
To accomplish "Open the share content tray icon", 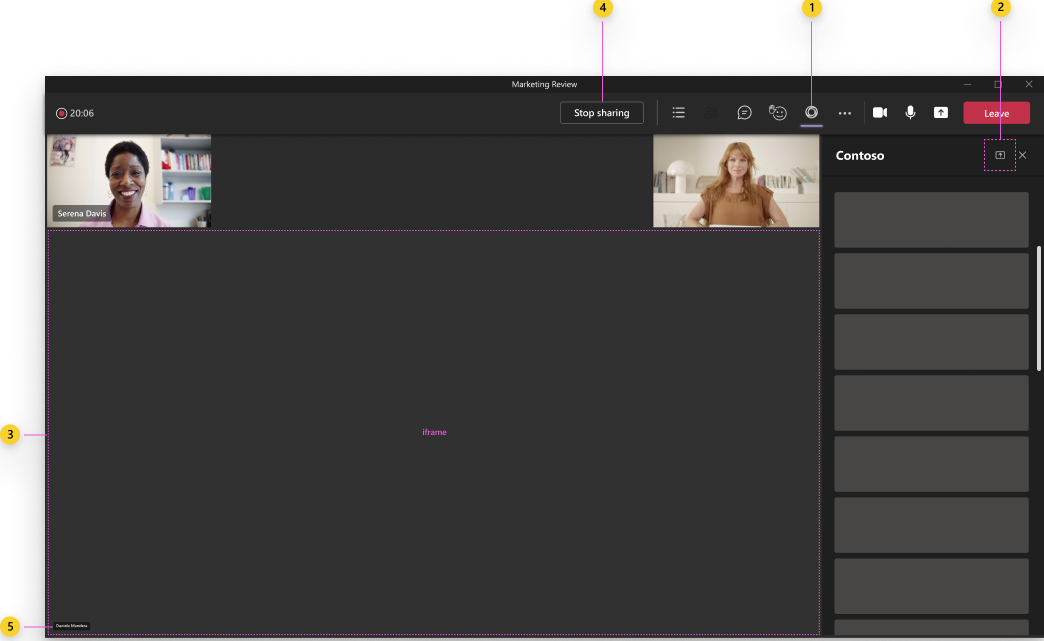I will coord(941,112).
